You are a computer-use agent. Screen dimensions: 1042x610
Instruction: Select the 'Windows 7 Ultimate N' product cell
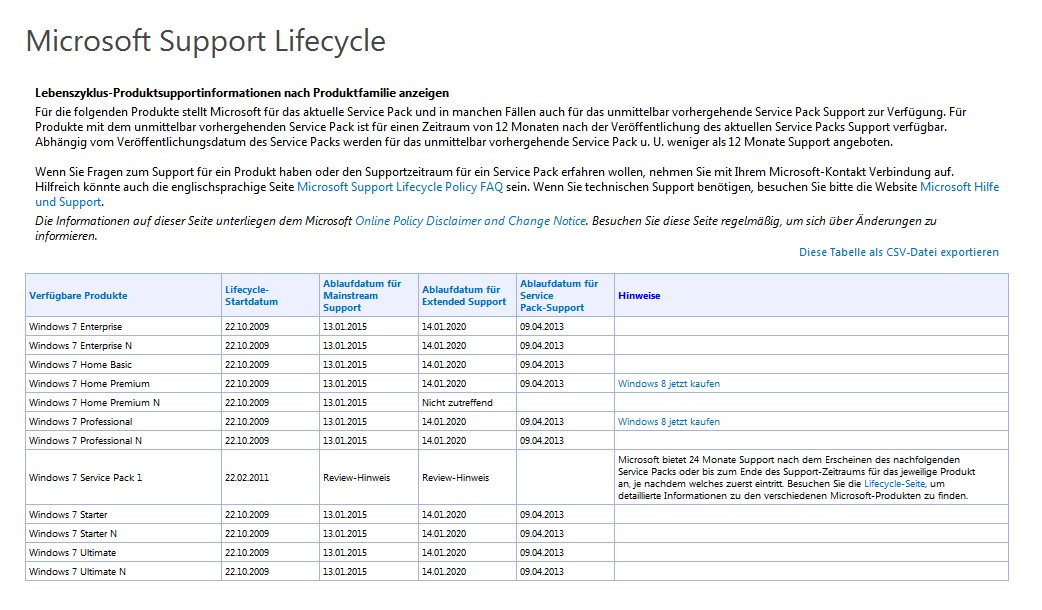(x=124, y=571)
